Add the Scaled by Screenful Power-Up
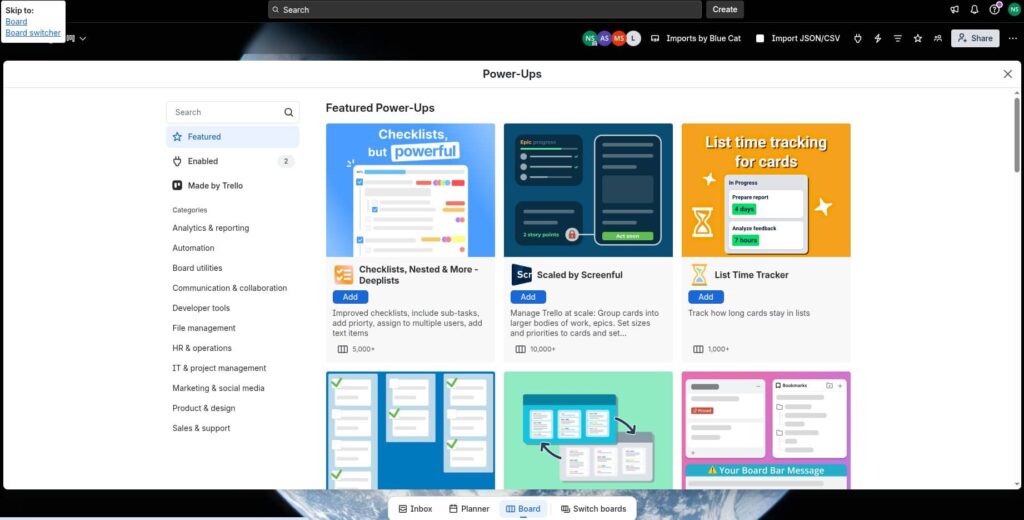This screenshot has width=1024, height=520. [528, 297]
